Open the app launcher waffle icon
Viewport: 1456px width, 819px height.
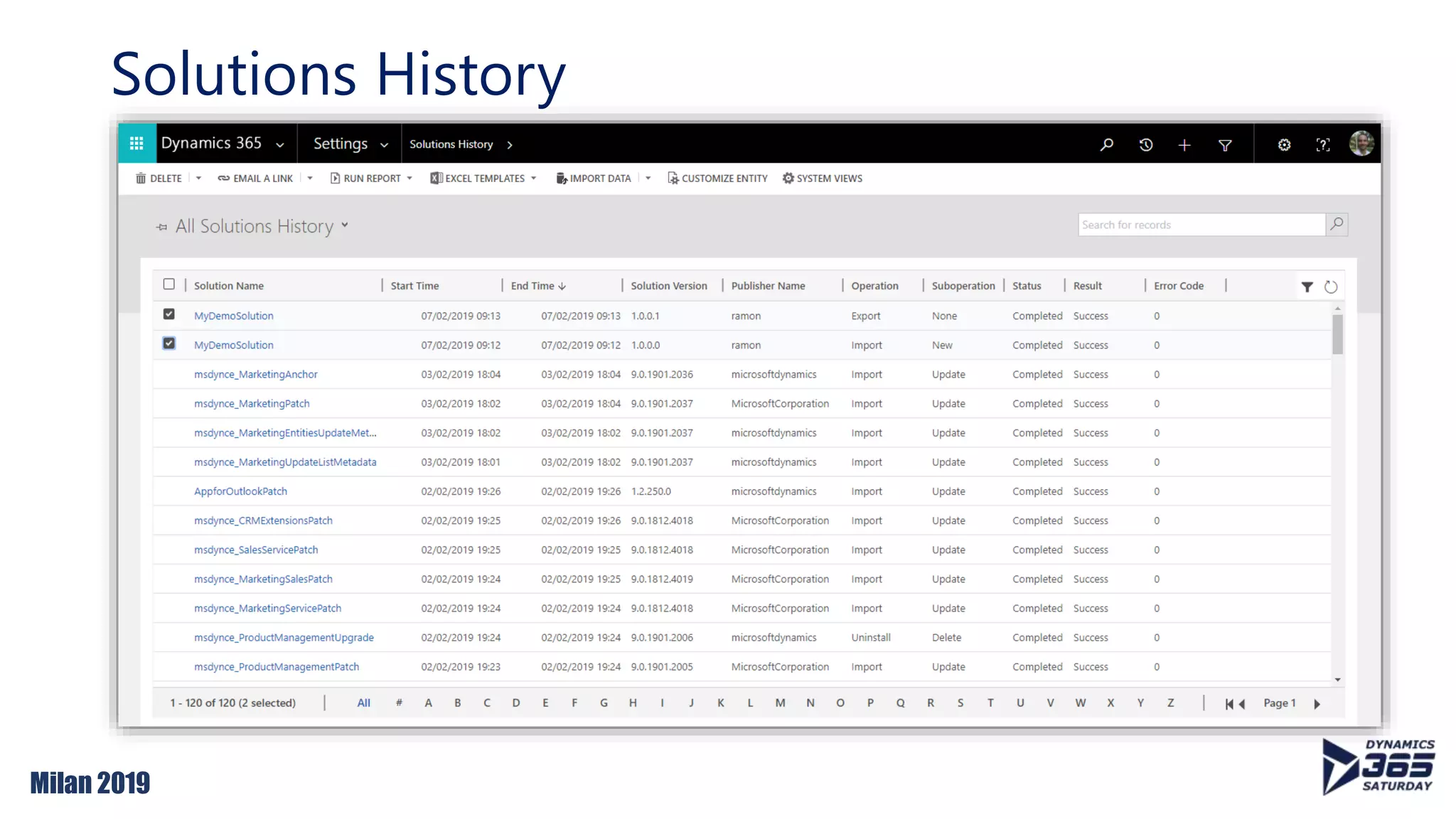click(x=136, y=144)
